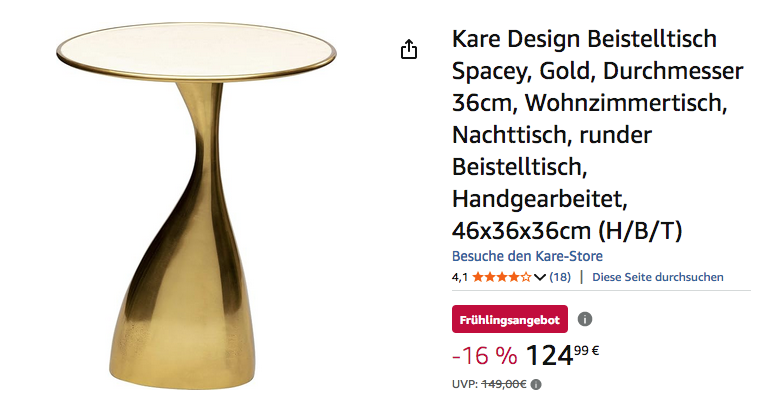Click the 4,1 rating number
Image resolution: width=769 pixels, height=401 pixels.
[x=460, y=277]
